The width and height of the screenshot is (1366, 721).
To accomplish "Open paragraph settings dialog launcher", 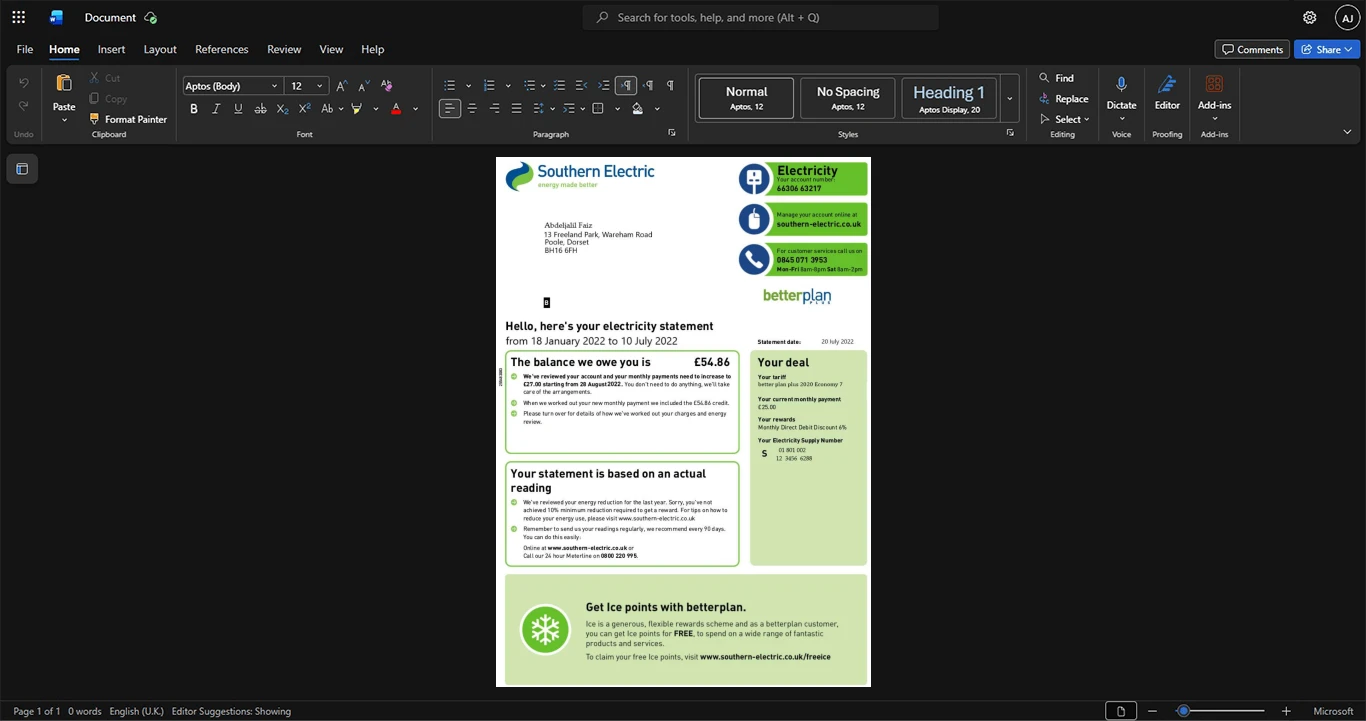I will 672,133.
